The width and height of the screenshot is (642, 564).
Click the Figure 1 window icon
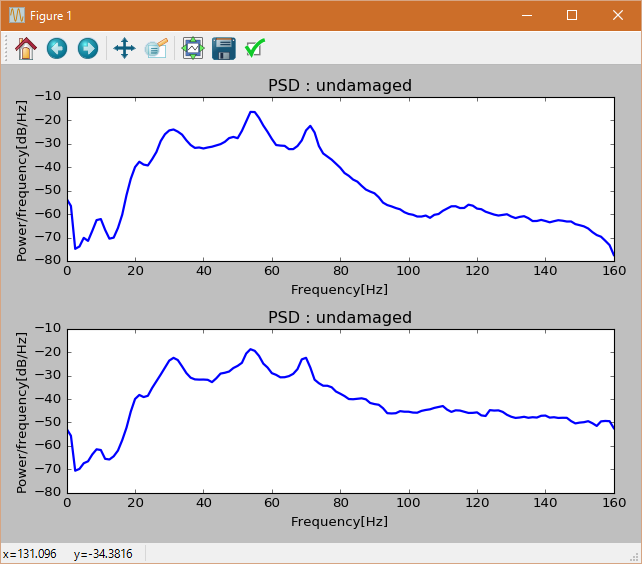click(x=17, y=16)
